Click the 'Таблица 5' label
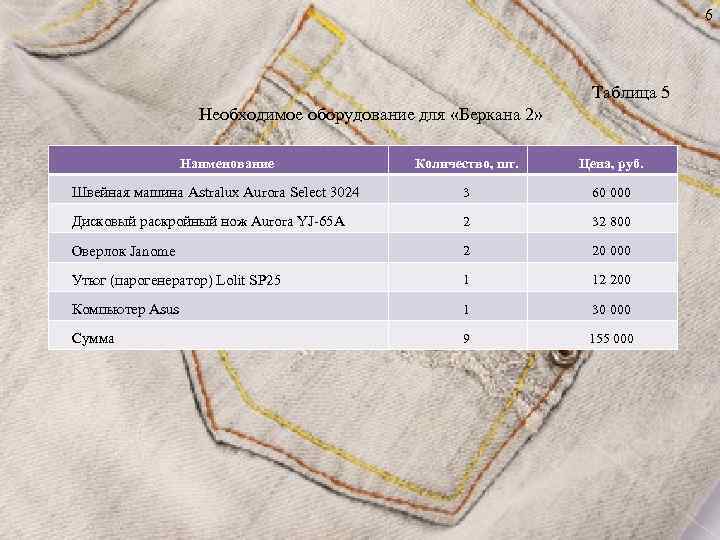The image size is (720, 540). [x=630, y=93]
